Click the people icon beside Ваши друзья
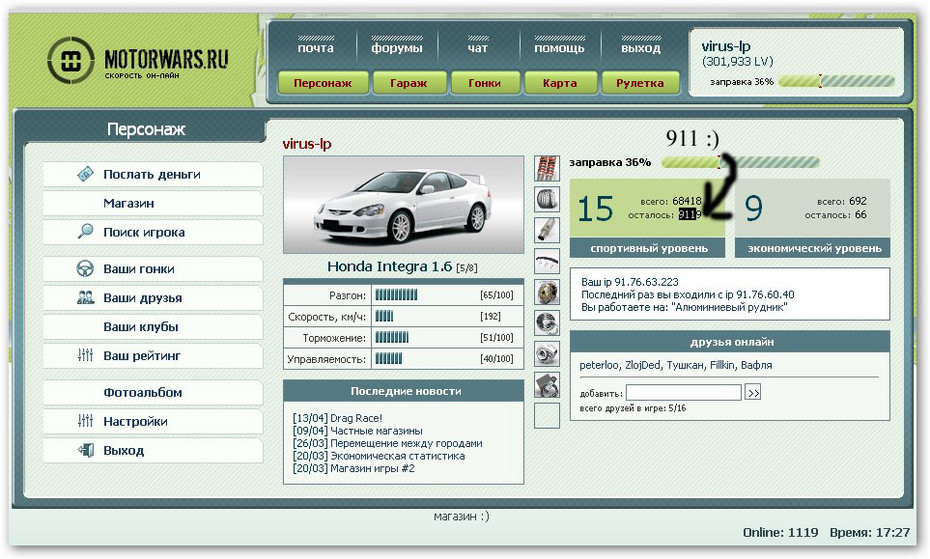The image size is (930, 559). 85,297
